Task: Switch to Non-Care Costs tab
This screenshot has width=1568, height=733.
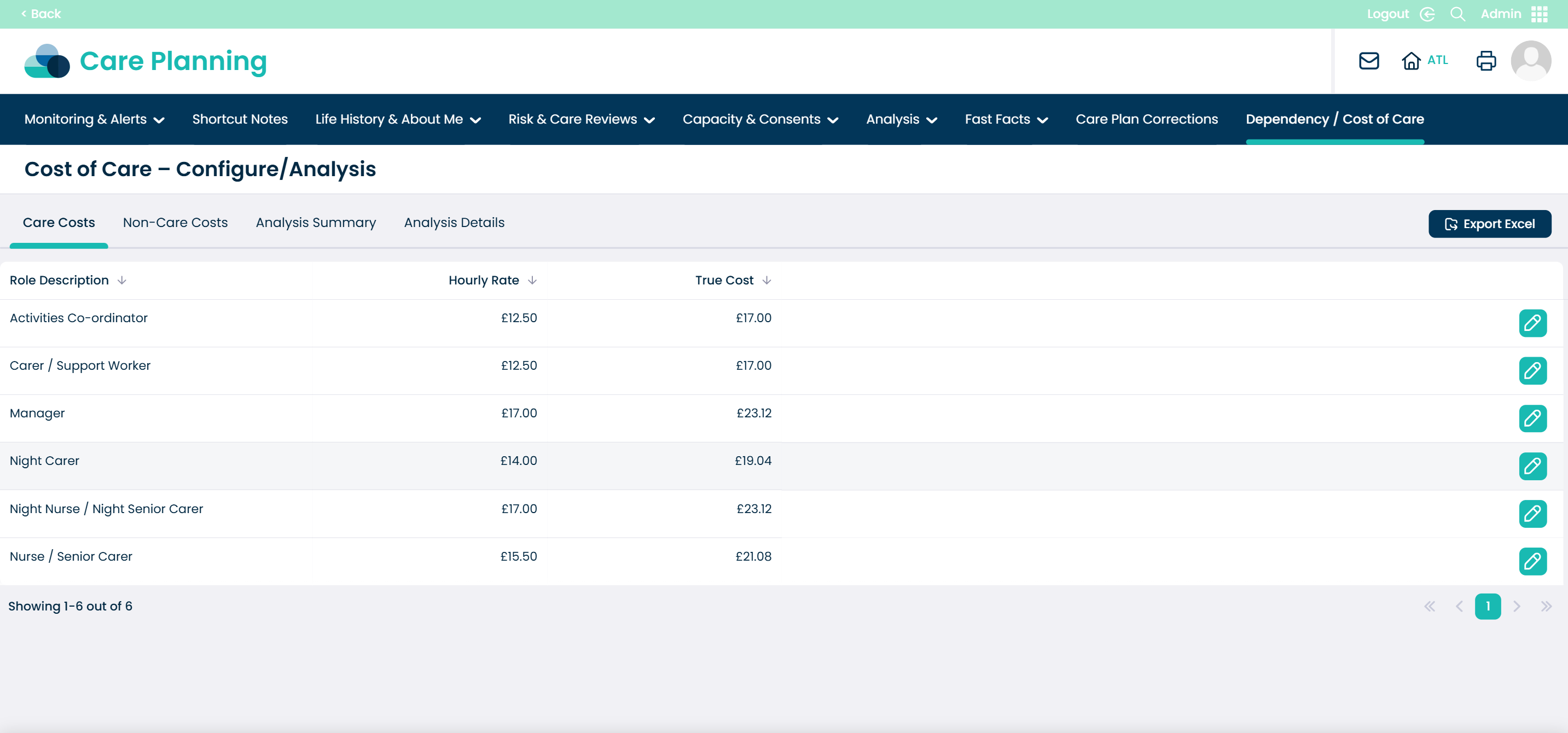Action: tap(175, 223)
